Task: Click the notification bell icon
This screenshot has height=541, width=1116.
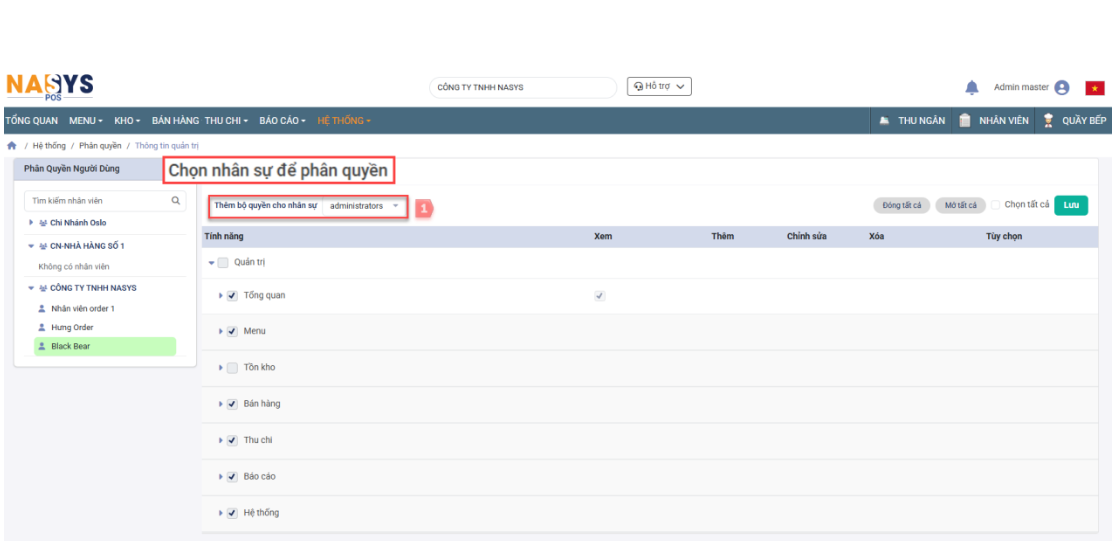Action: coord(971,88)
